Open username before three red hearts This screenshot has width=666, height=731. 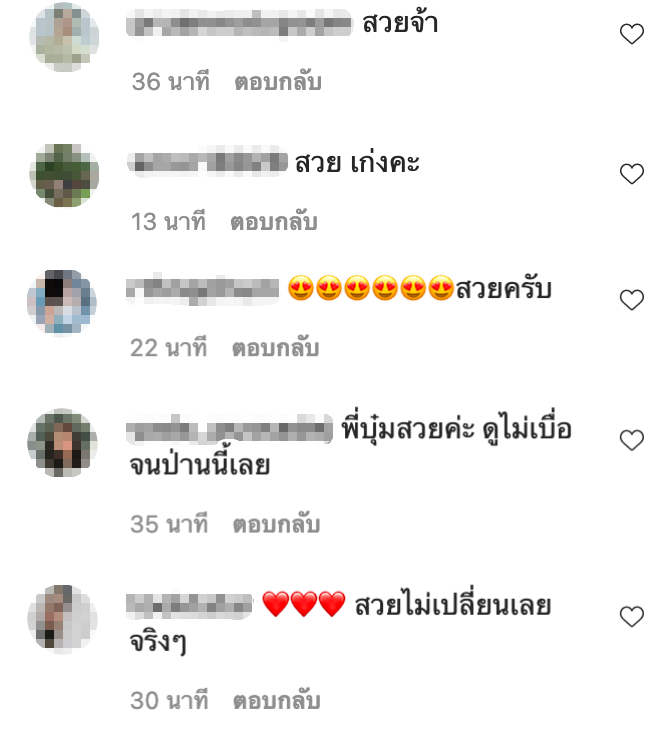(189, 605)
